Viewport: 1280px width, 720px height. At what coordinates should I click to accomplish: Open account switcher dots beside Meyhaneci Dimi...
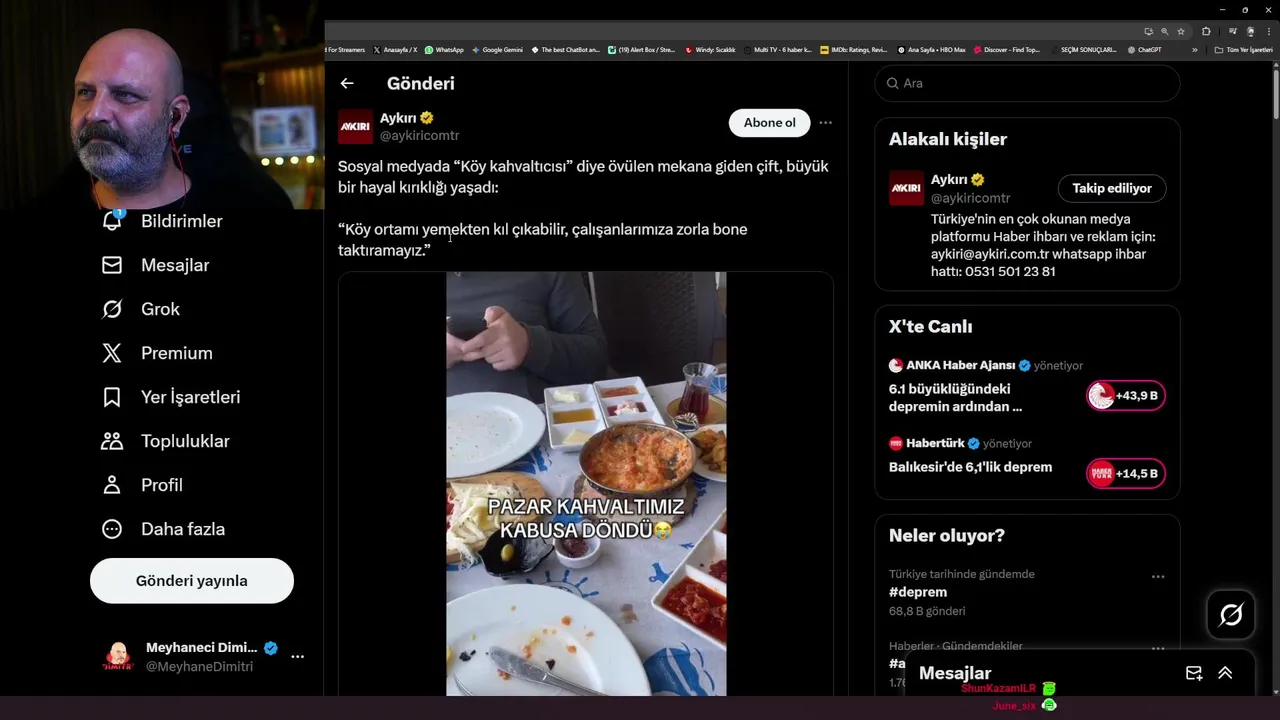pyautogui.click(x=297, y=657)
